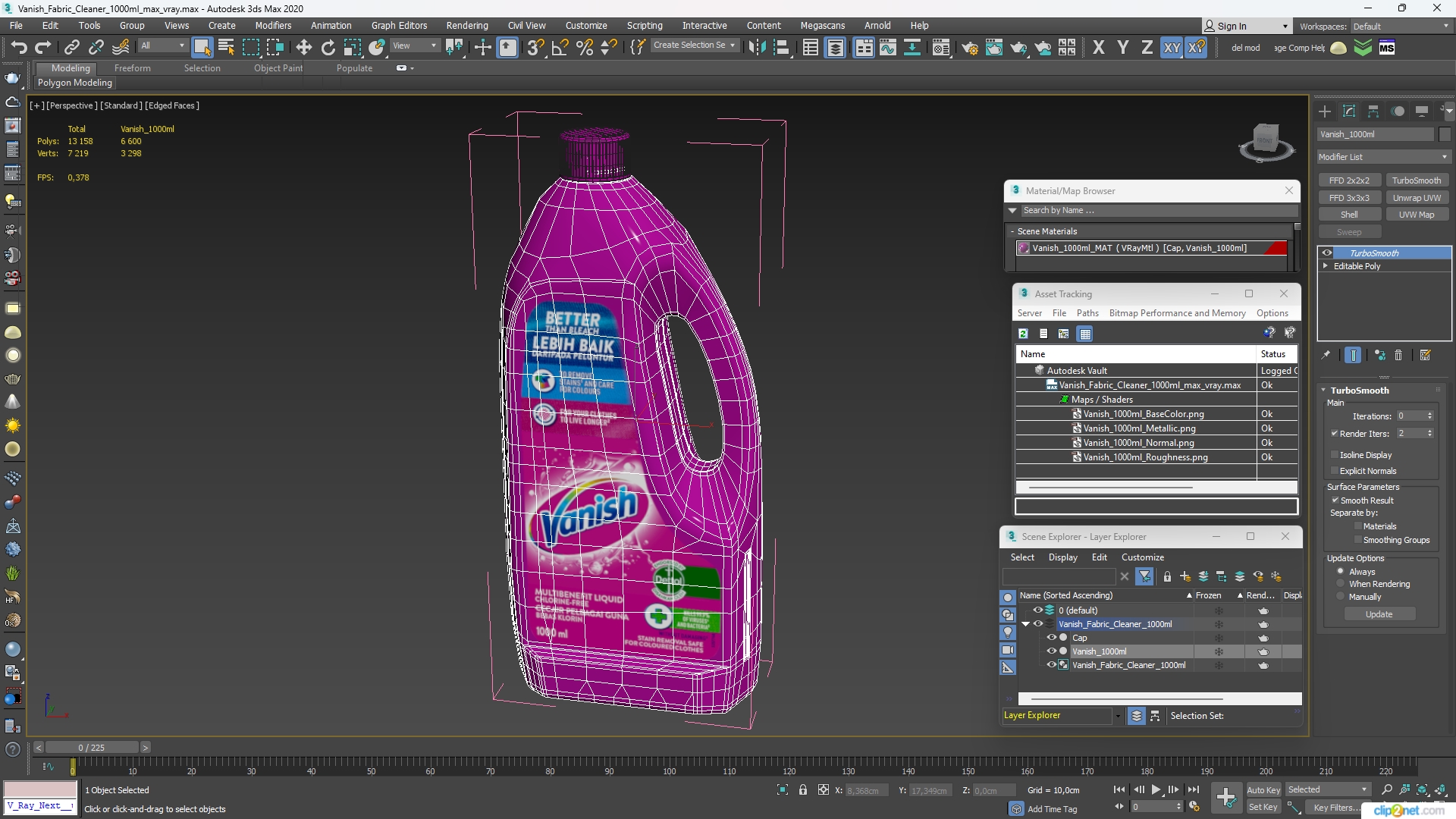Go to the end frame
The width and height of the screenshot is (1456, 819).
tap(1194, 790)
